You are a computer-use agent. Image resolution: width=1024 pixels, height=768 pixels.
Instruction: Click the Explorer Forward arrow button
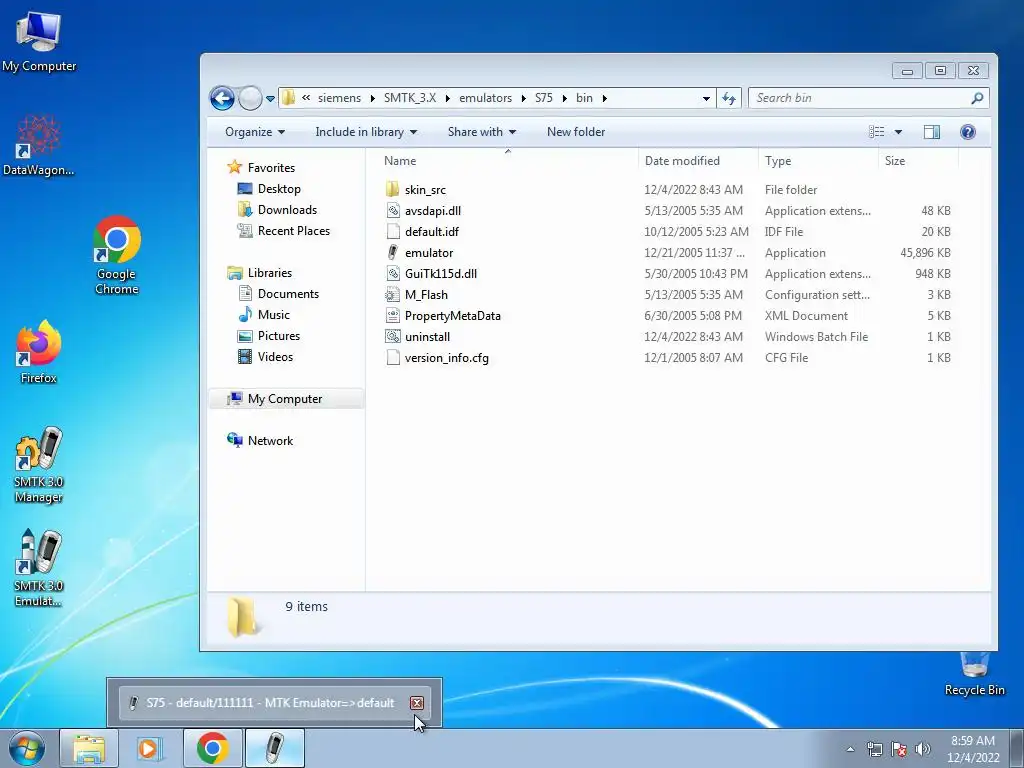(250, 99)
